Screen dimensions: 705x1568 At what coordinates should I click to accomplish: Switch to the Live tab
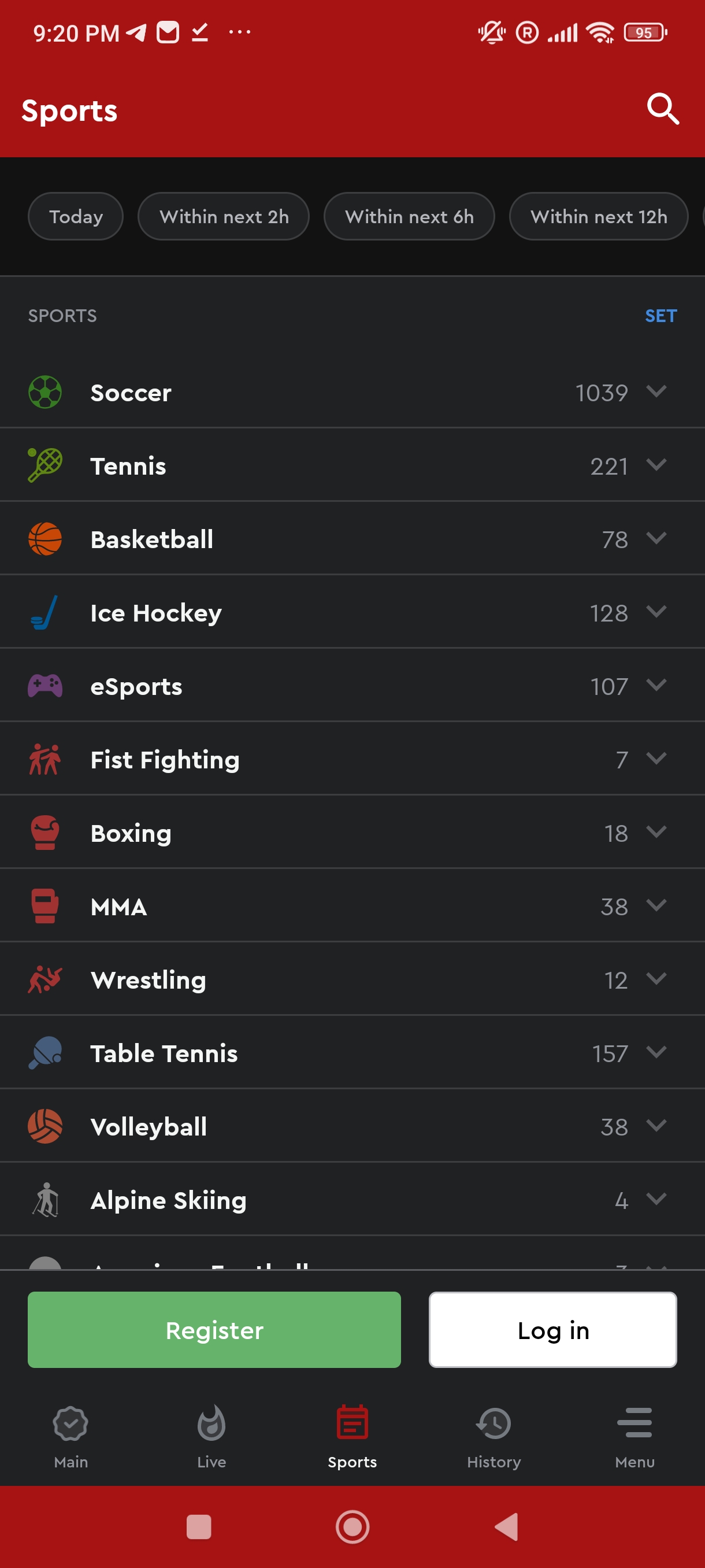click(x=211, y=1434)
